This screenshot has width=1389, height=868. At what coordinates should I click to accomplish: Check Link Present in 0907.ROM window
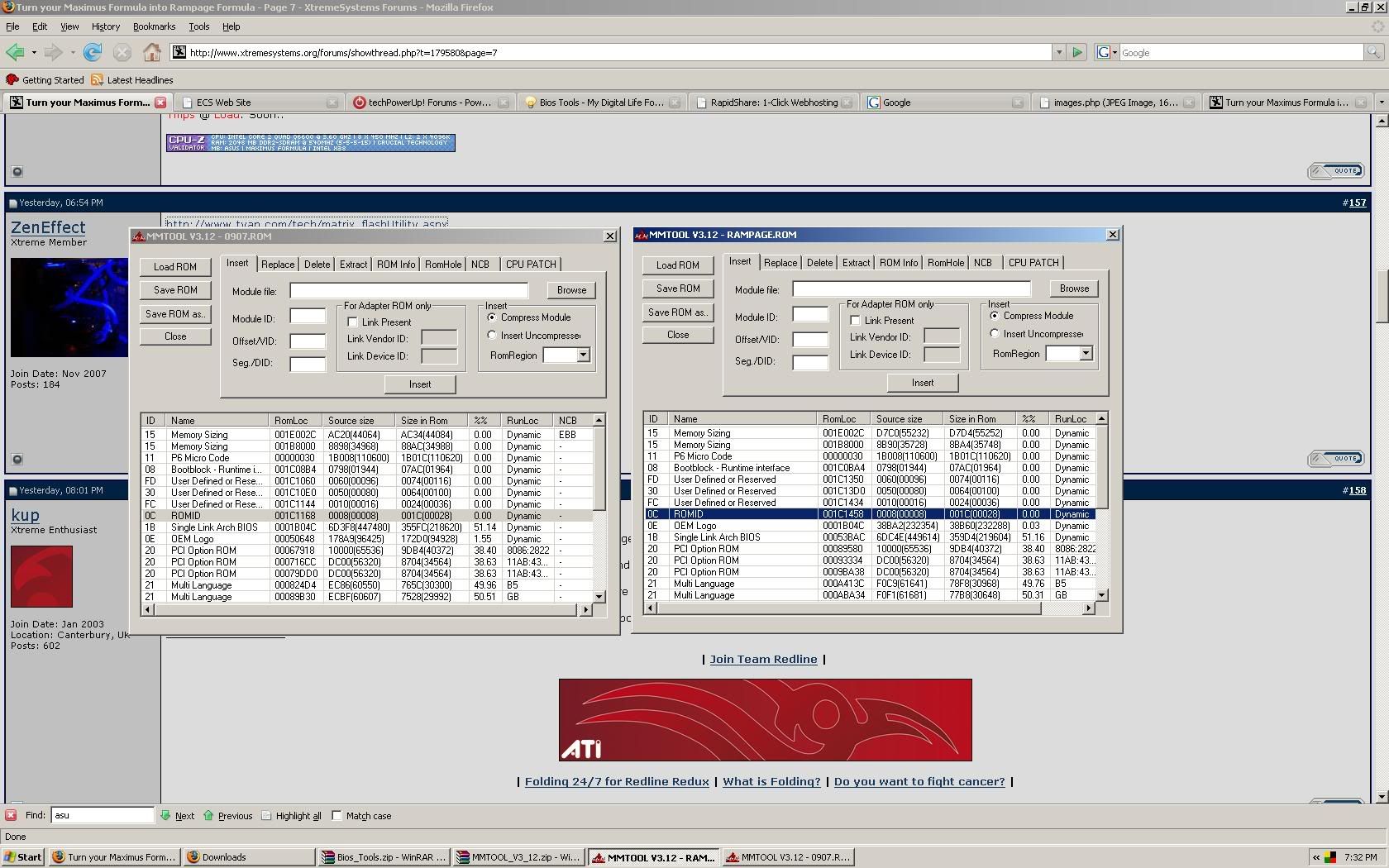pos(353,322)
